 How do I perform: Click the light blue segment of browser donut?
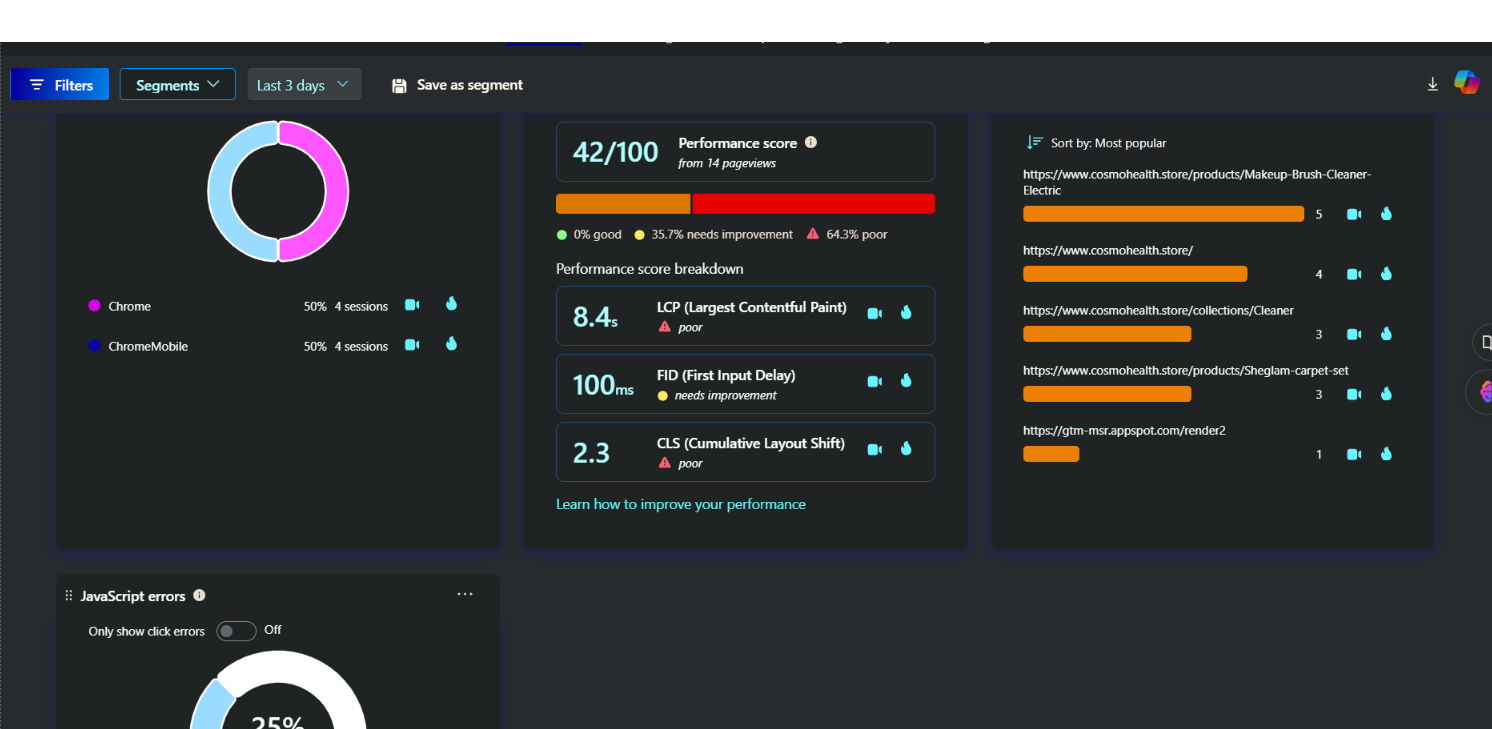[221, 191]
